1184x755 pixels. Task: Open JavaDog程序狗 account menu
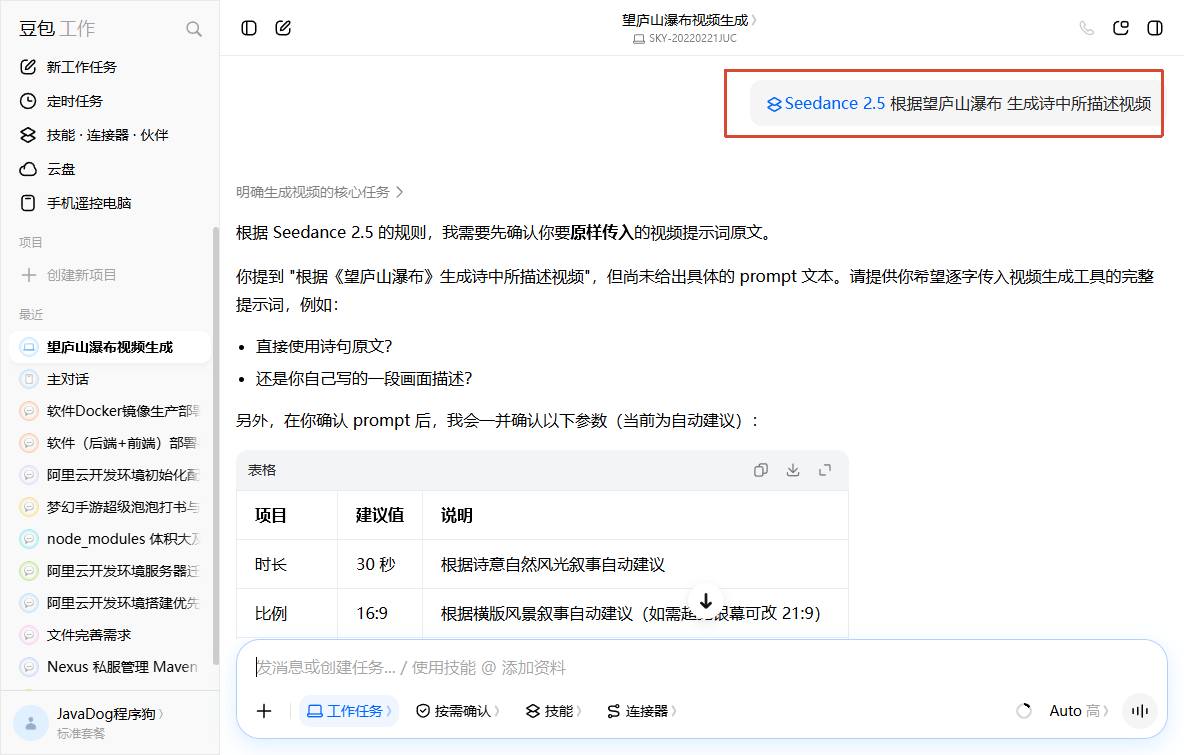point(109,714)
